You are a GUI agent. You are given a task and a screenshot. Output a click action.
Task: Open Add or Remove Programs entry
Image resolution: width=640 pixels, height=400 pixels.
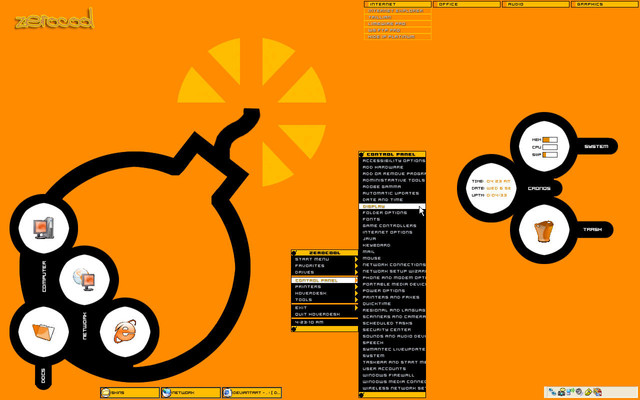coord(392,174)
